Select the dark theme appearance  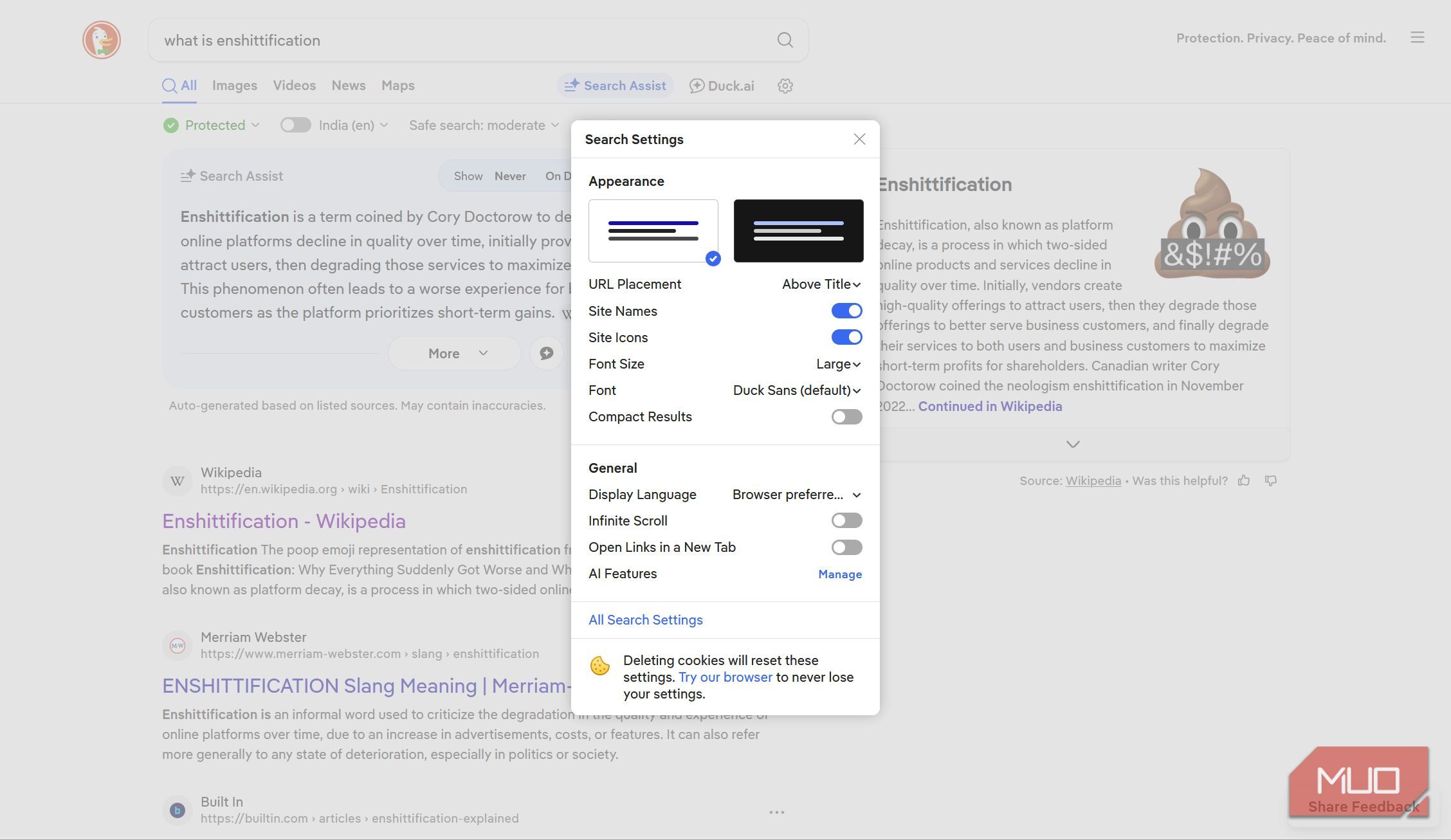[x=799, y=231]
